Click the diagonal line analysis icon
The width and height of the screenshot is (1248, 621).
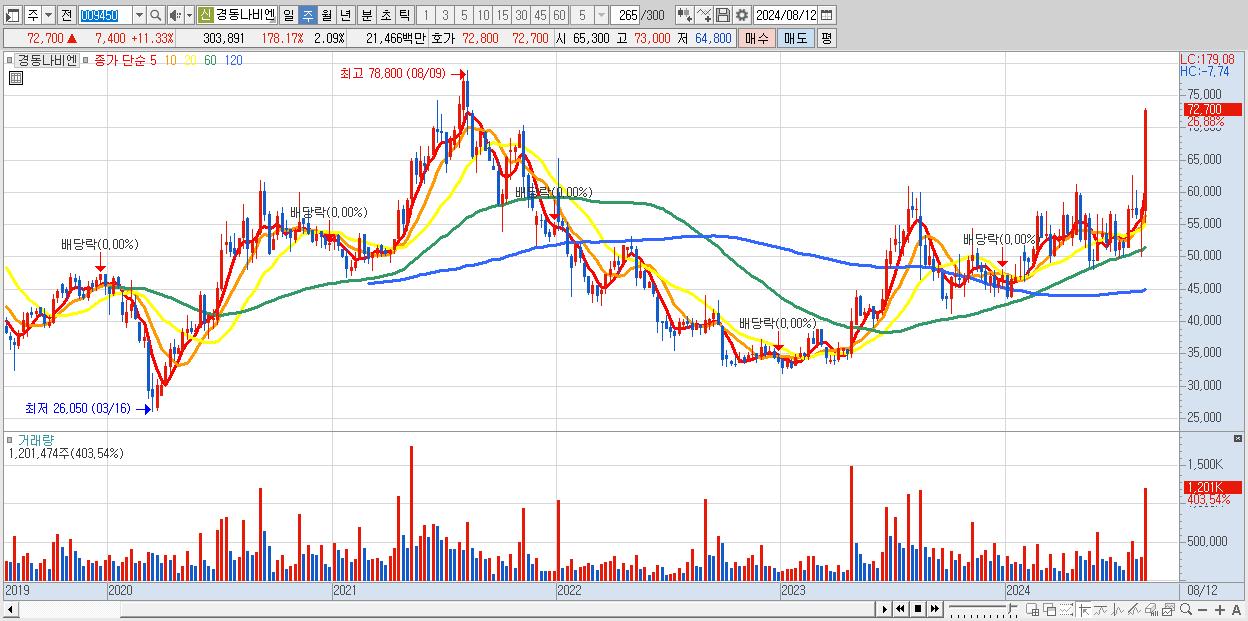[x=1134, y=610]
